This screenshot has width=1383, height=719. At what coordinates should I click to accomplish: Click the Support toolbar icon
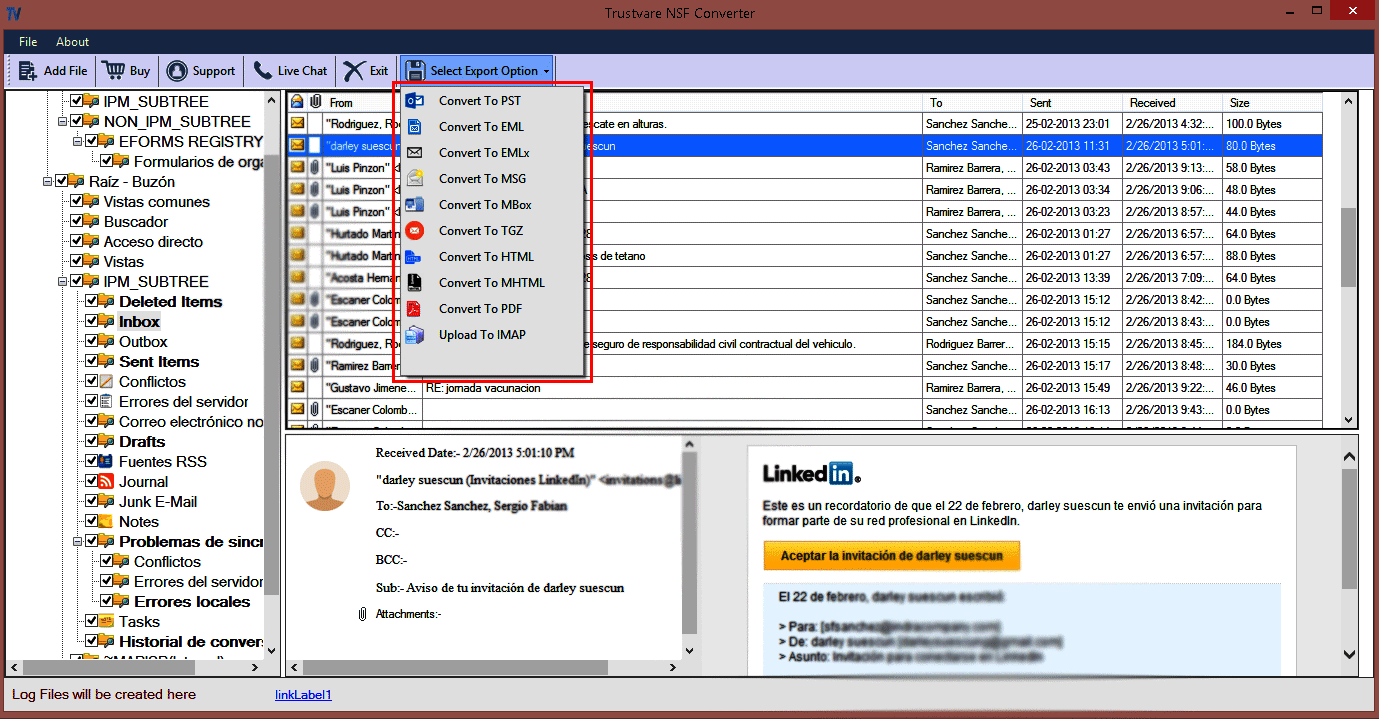click(201, 70)
